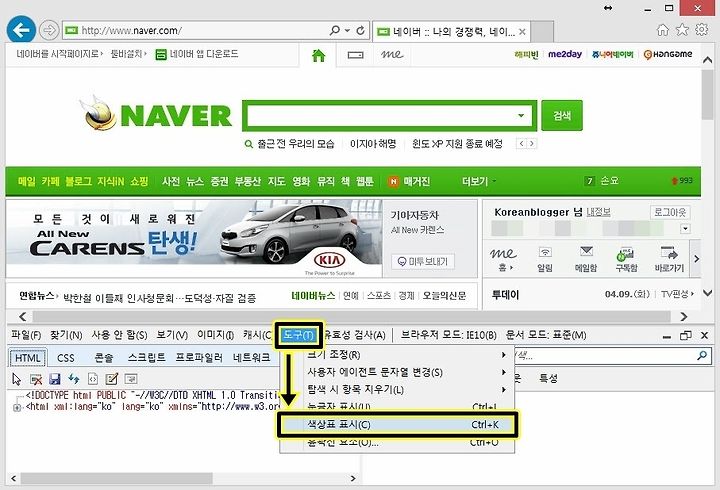Open the 사용자 에이전트 문자열 변경(S) submenu
Image resolution: width=720 pixels, height=490 pixels.
click(397, 372)
